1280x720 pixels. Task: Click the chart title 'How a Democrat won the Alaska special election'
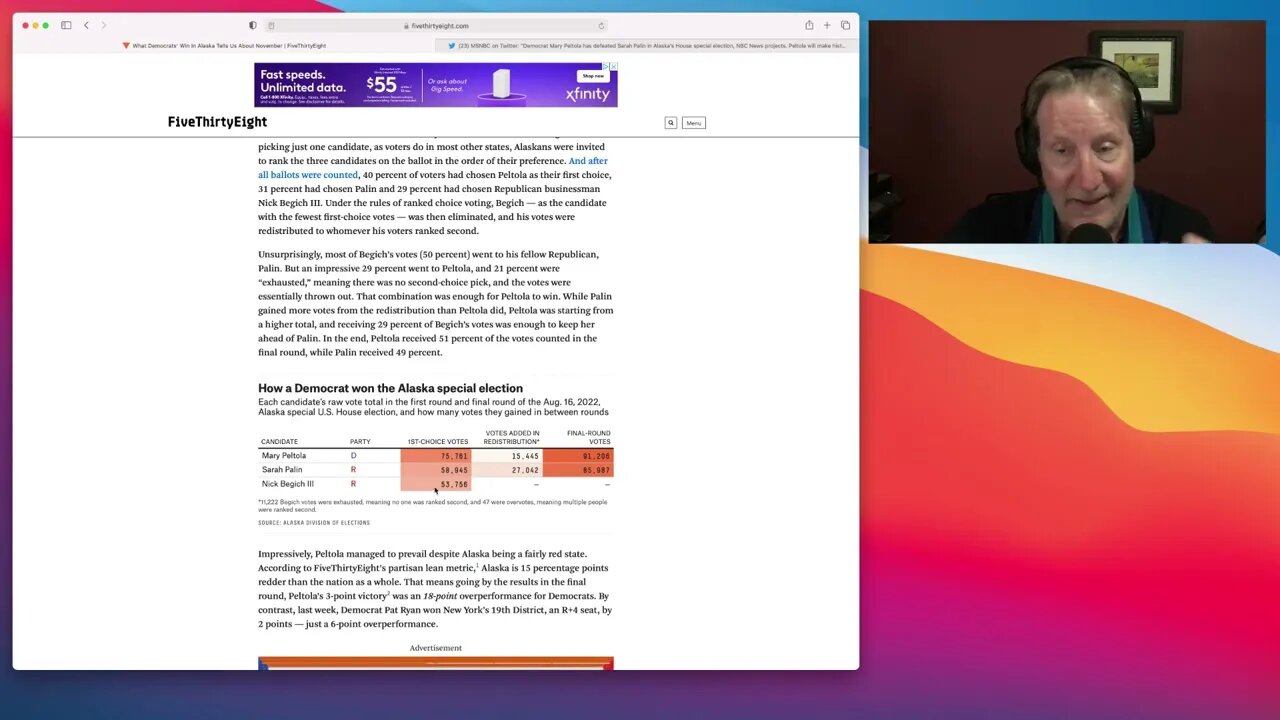click(x=390, y=388)
